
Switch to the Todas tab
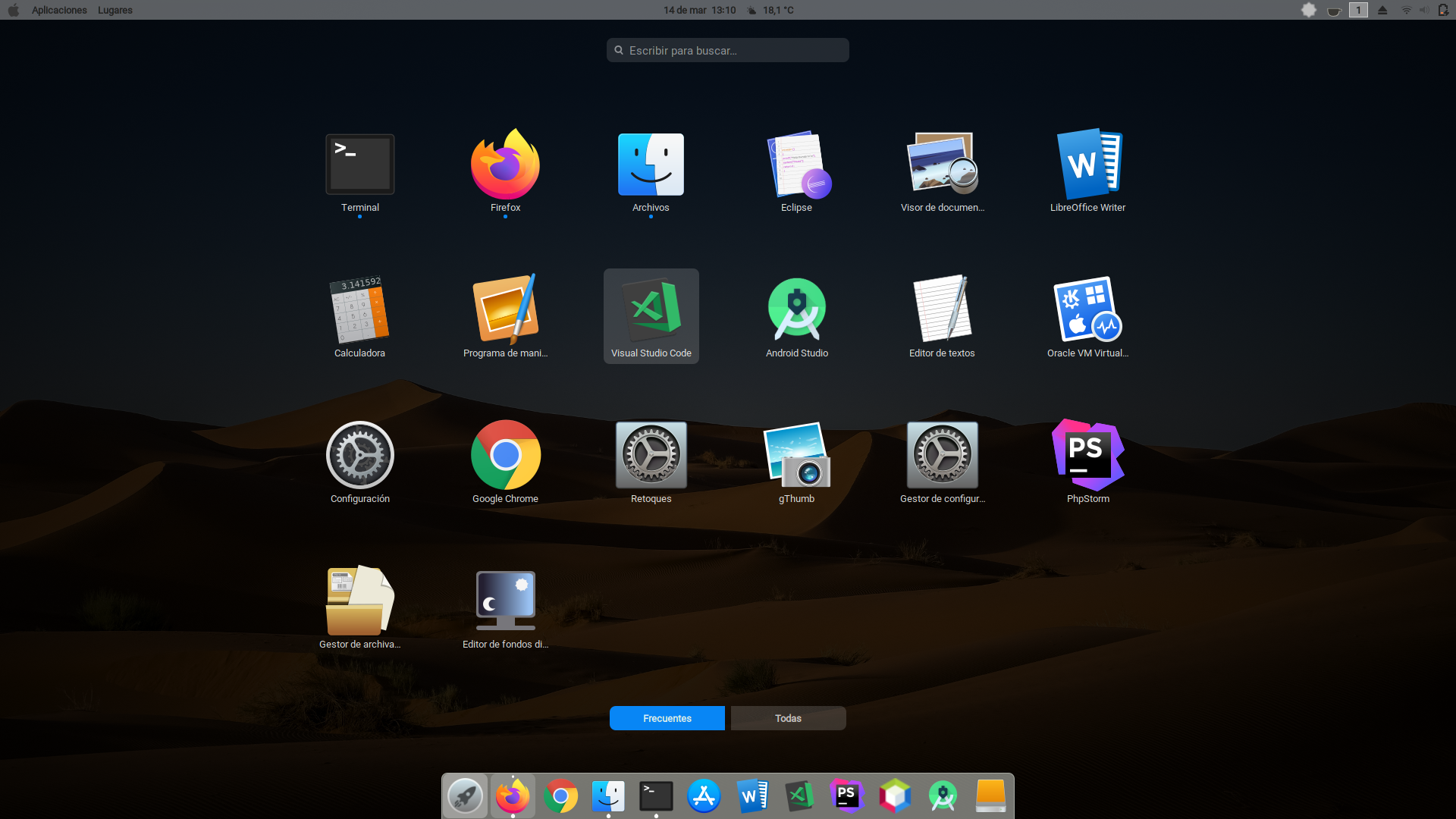789,718
